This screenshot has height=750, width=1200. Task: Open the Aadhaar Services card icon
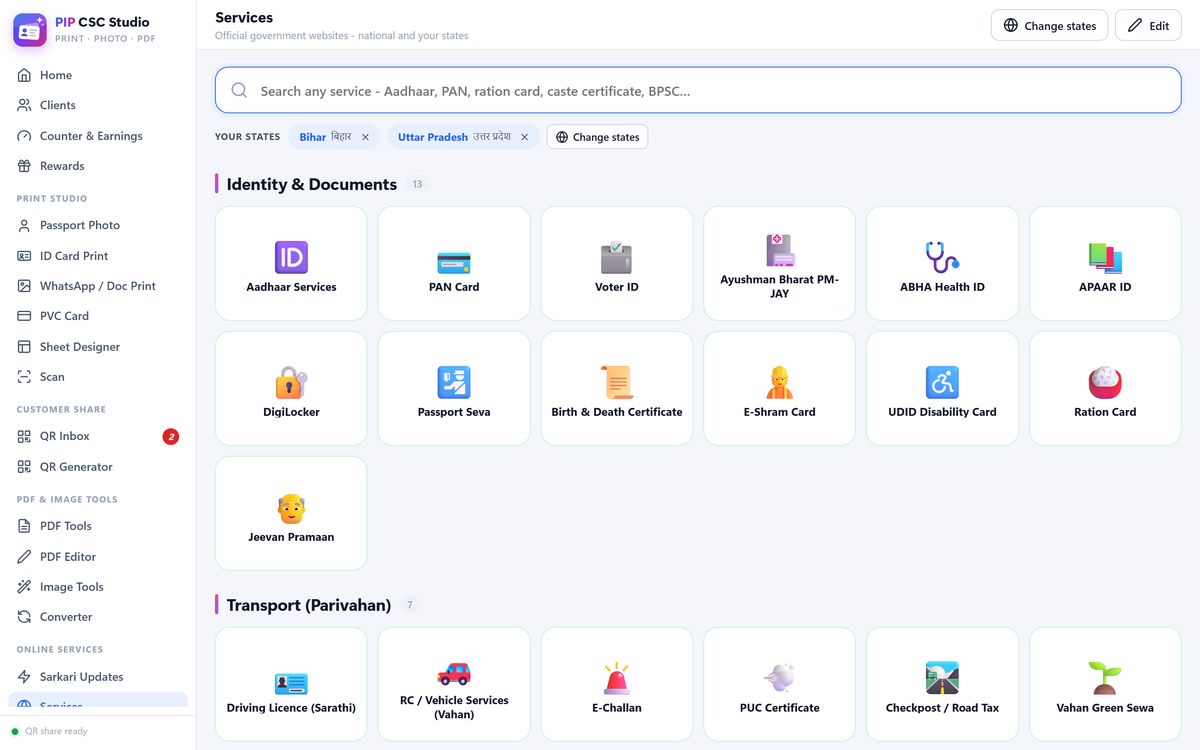click(x=291, y=258)
